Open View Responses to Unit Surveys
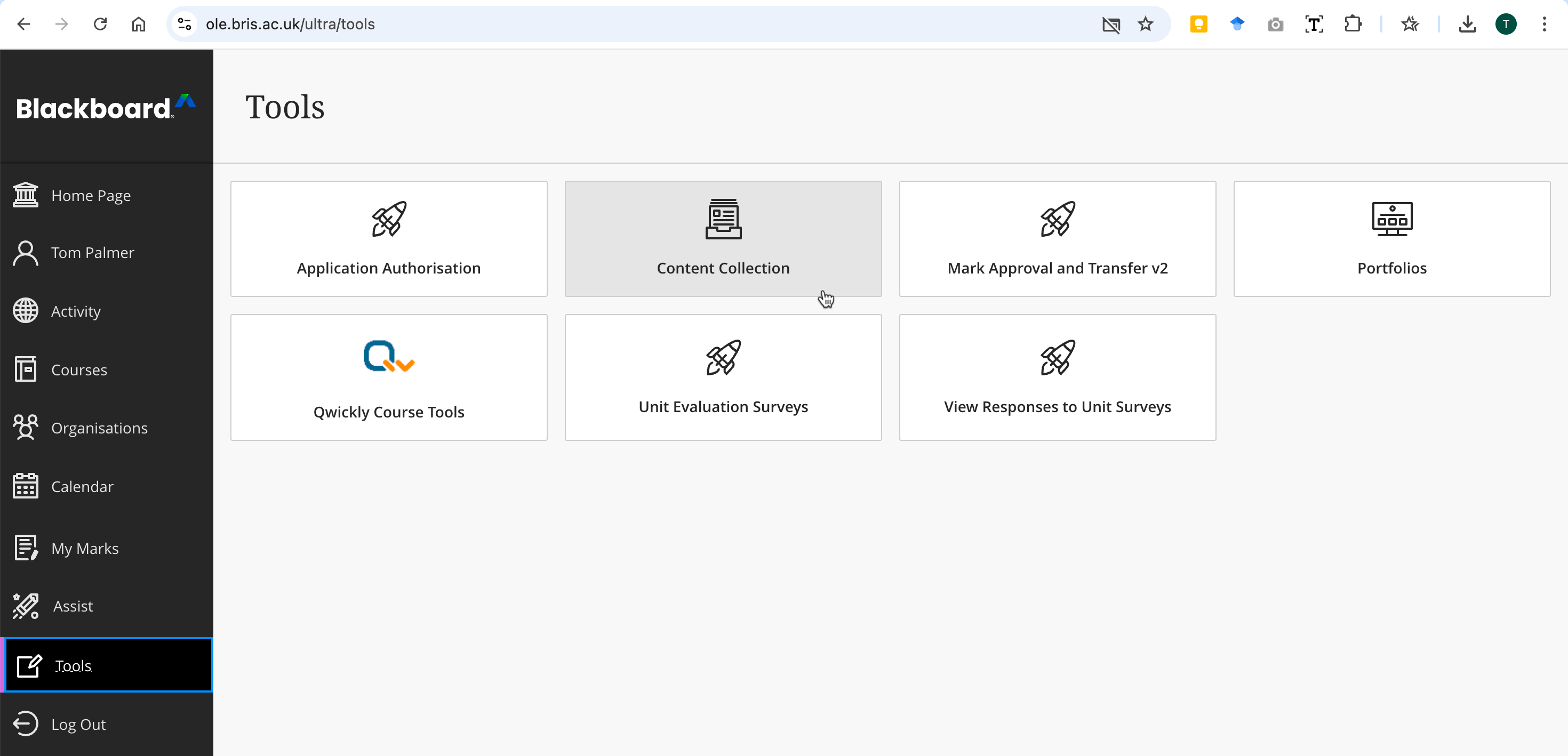The width and height of the screenshot is (1568, 756). coord(1057,377)
